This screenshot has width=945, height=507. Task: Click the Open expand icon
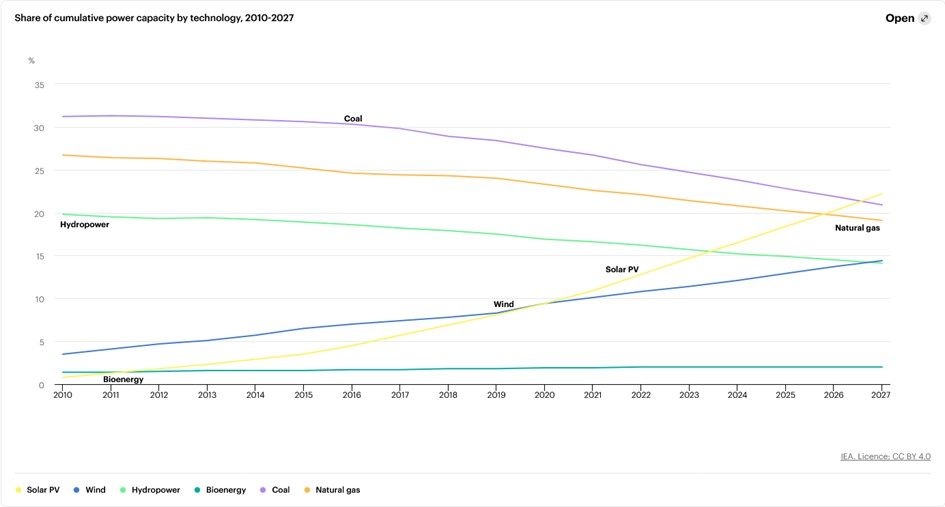(x=925, y=19)
